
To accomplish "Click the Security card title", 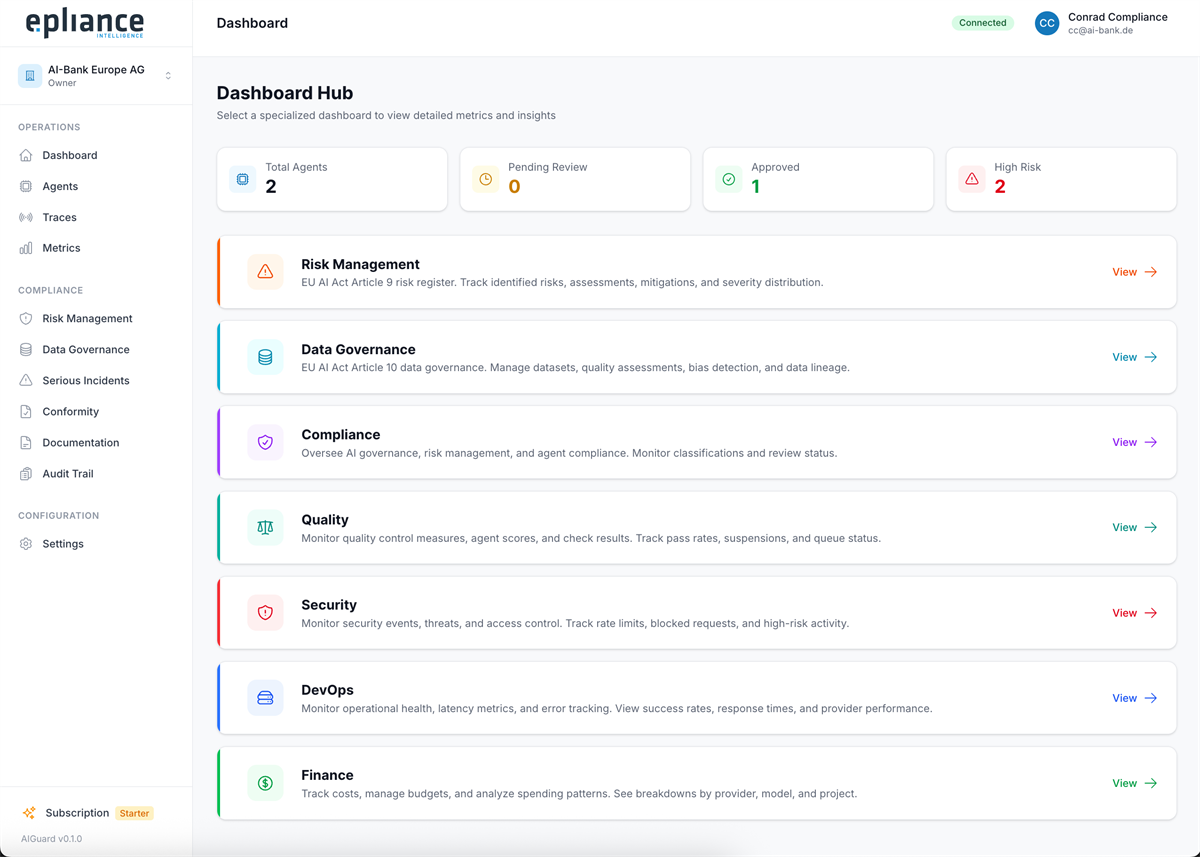I will click(329, 605).
